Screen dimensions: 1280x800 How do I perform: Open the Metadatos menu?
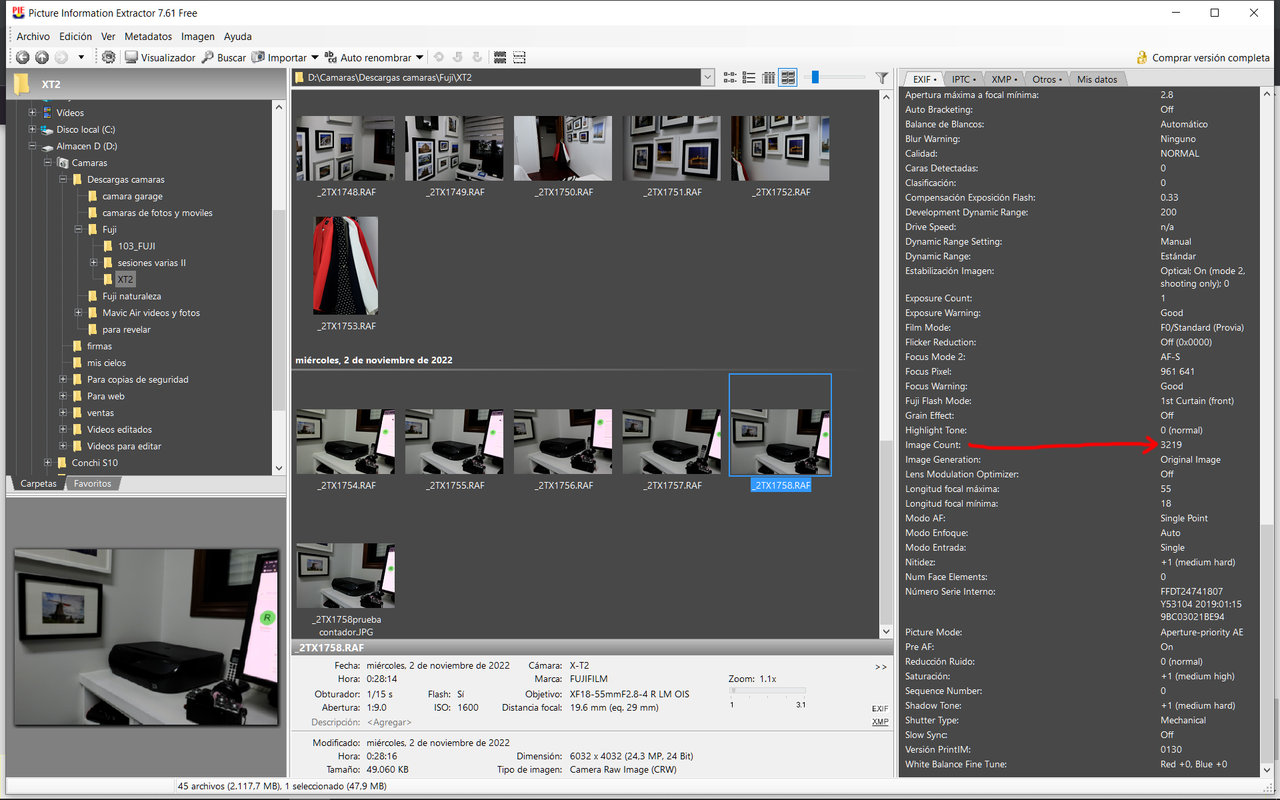(148, 36)
